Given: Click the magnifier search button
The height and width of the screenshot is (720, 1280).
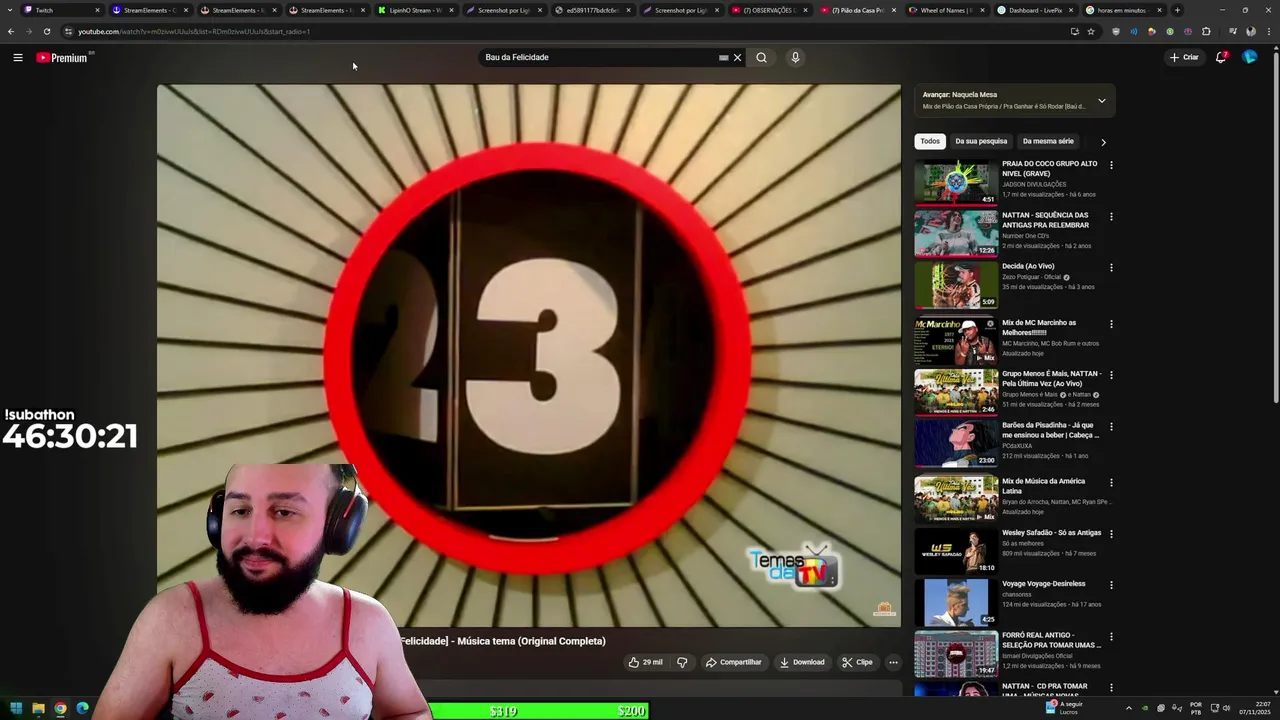Looking at the screenshot, I should click(x=761, y=57).
